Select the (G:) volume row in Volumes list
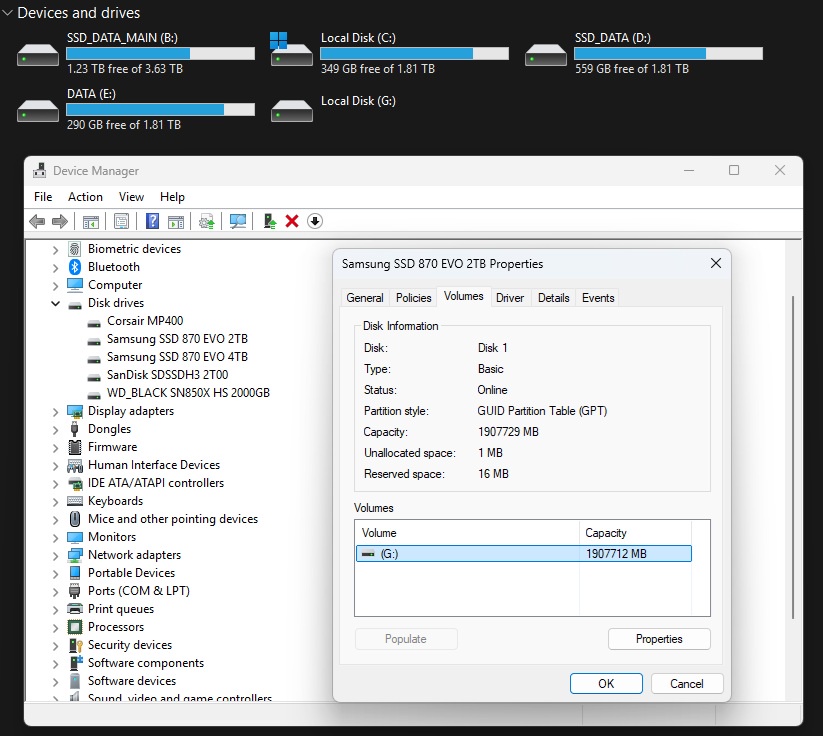This screenshot has height=736, width=823. pyautogui.click(x=523, y=553)
